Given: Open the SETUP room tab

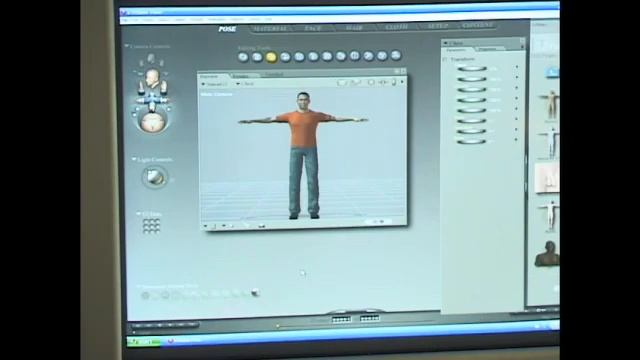Looking at the screenshot, I should pos(438,26).
